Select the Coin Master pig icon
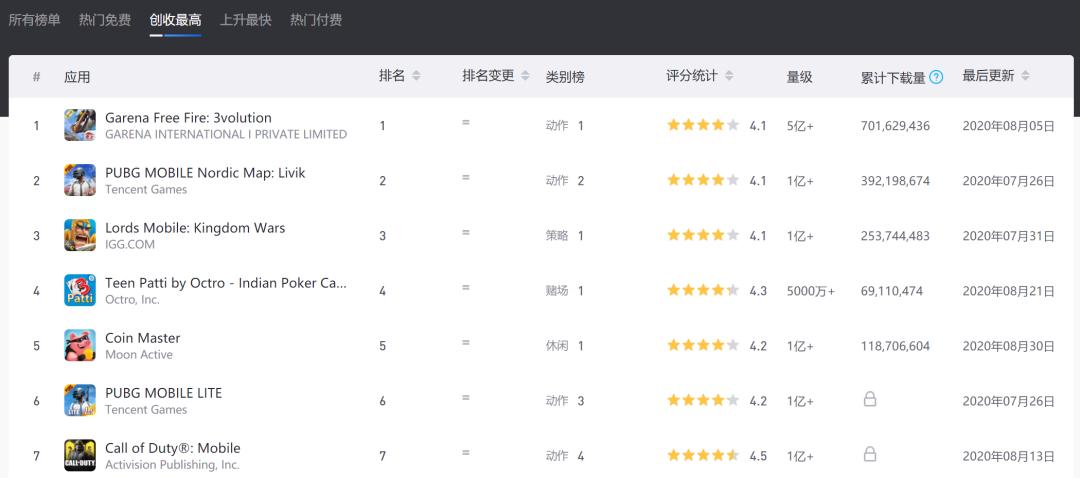This screenshot has width=1080, height=478. tap(80, 345)
